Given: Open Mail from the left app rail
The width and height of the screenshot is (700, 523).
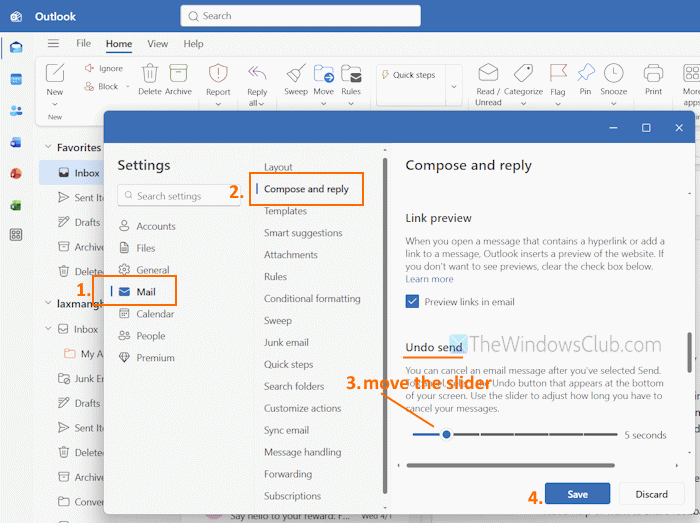Looking at the screenshot, I should (16, 47).
